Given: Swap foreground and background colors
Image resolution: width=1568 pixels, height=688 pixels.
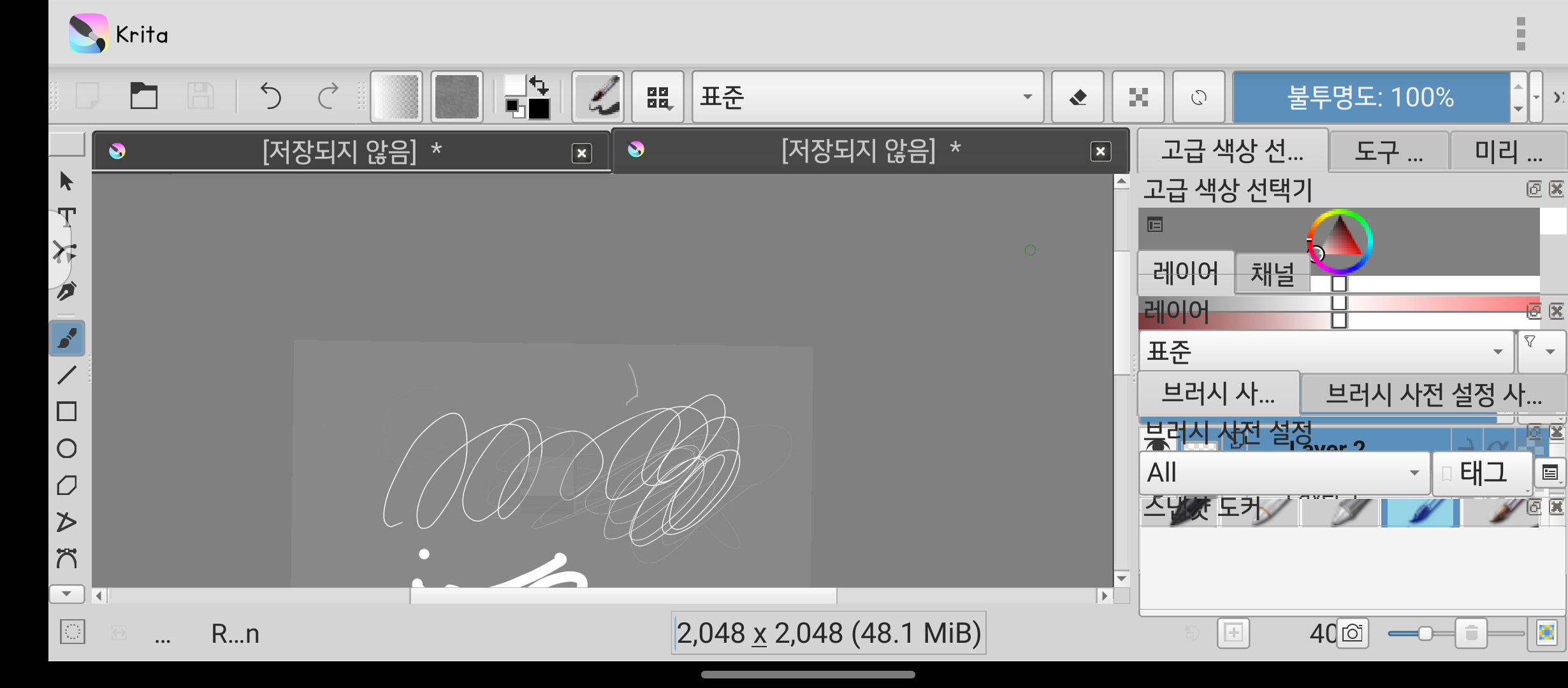Looking at the screenshot, I should coord(539,84).
